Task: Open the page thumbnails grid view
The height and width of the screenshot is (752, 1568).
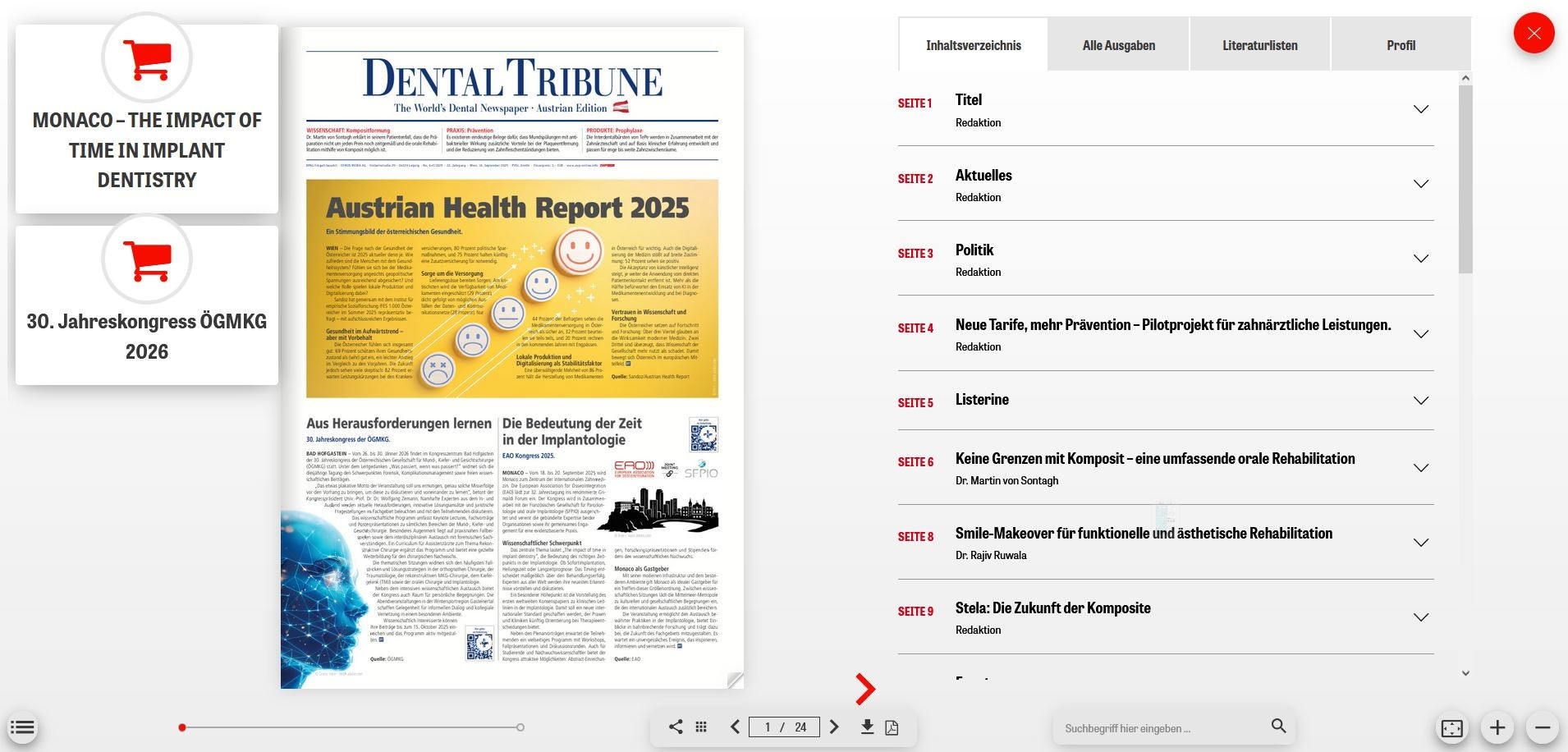Action: [701, 727]
